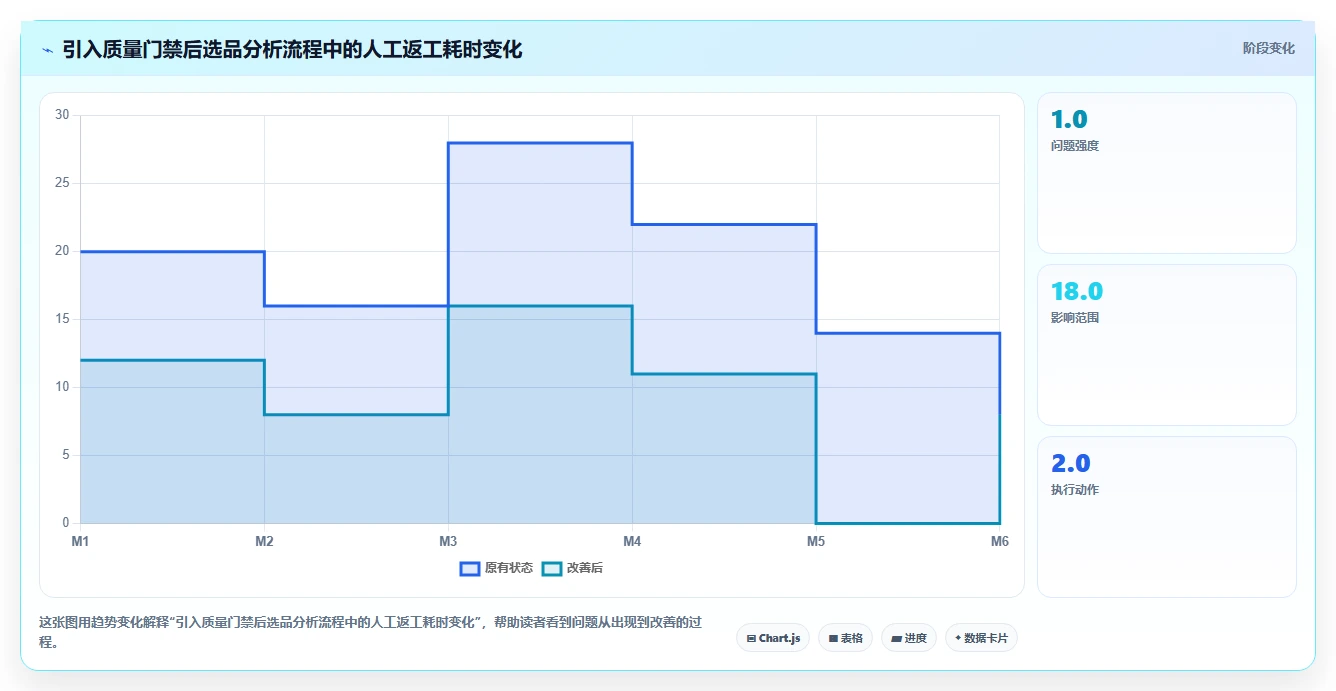1336x691 pixels.
Task: Click the 1.0 value text
Action: [1069, 119]
